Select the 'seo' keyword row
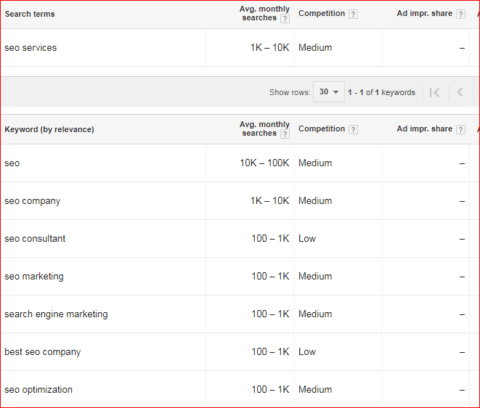The height and width of the screenshot is (408, 480). [x=240, y=163]
